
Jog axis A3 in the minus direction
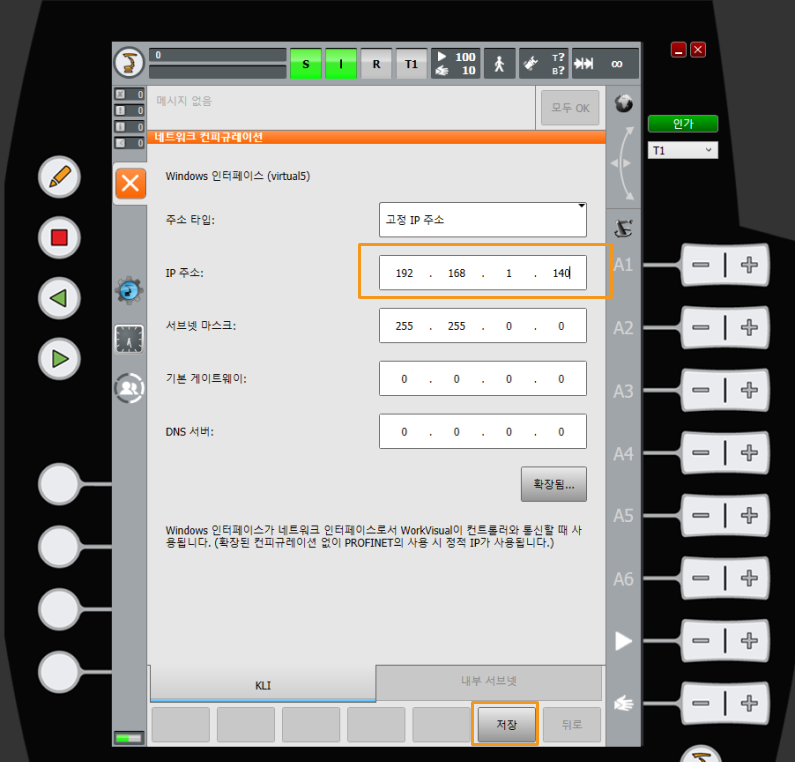tap(701, 390)
